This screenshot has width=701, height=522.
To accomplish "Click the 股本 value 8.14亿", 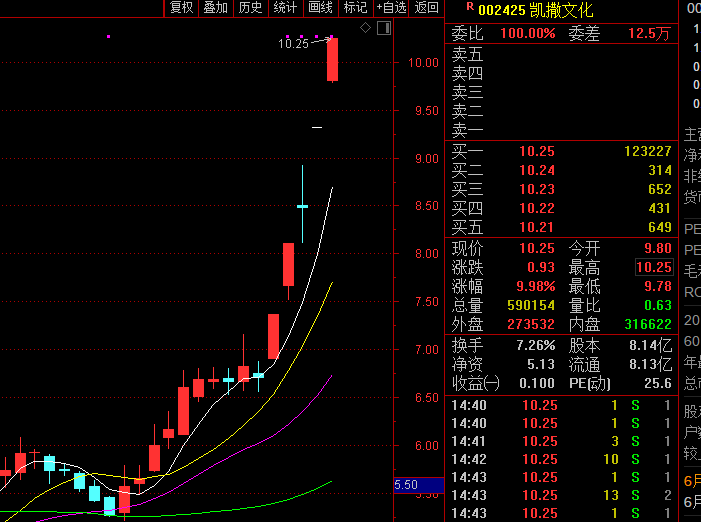I will [651, 345].
